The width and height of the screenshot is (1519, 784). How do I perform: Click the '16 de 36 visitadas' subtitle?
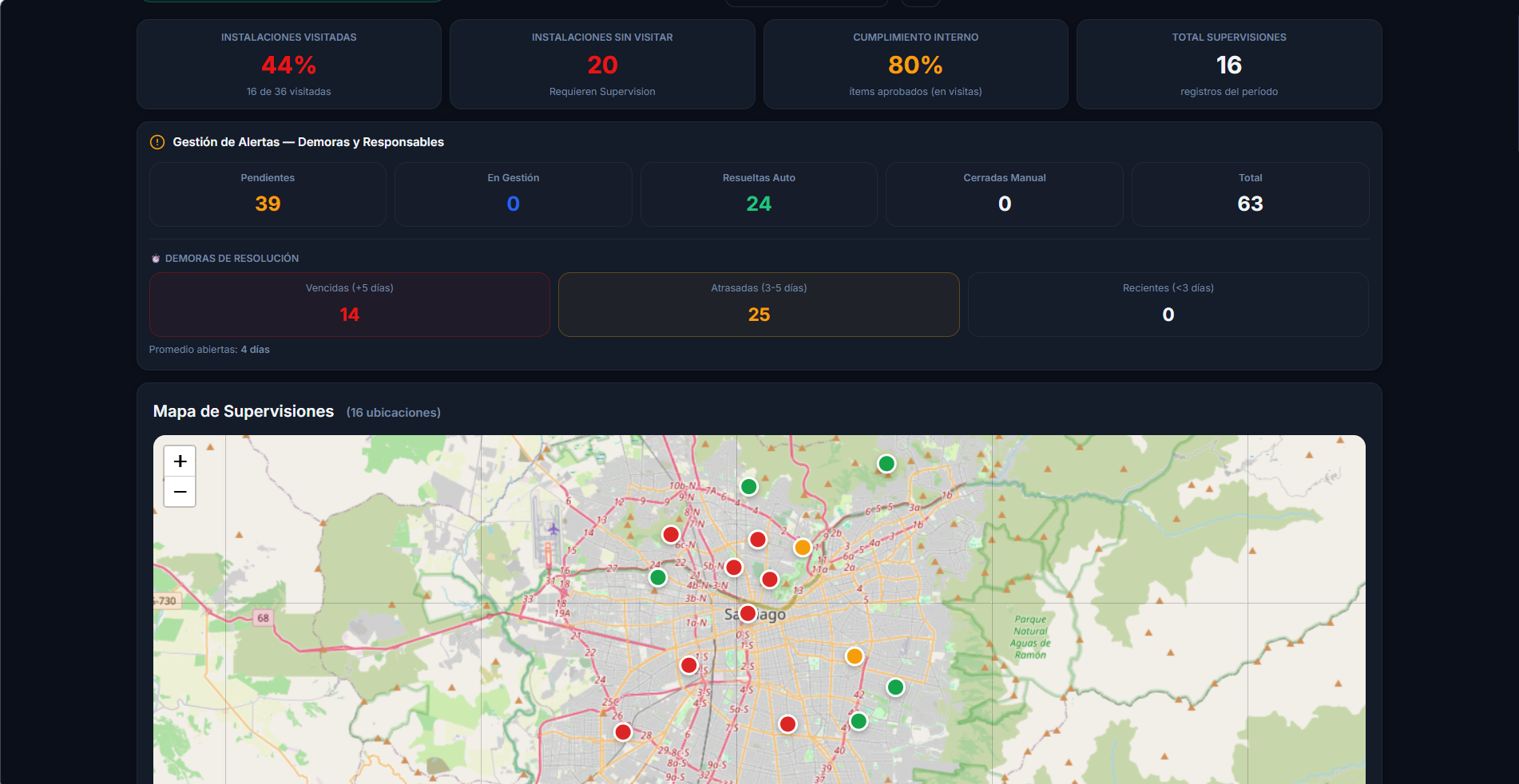289,92
